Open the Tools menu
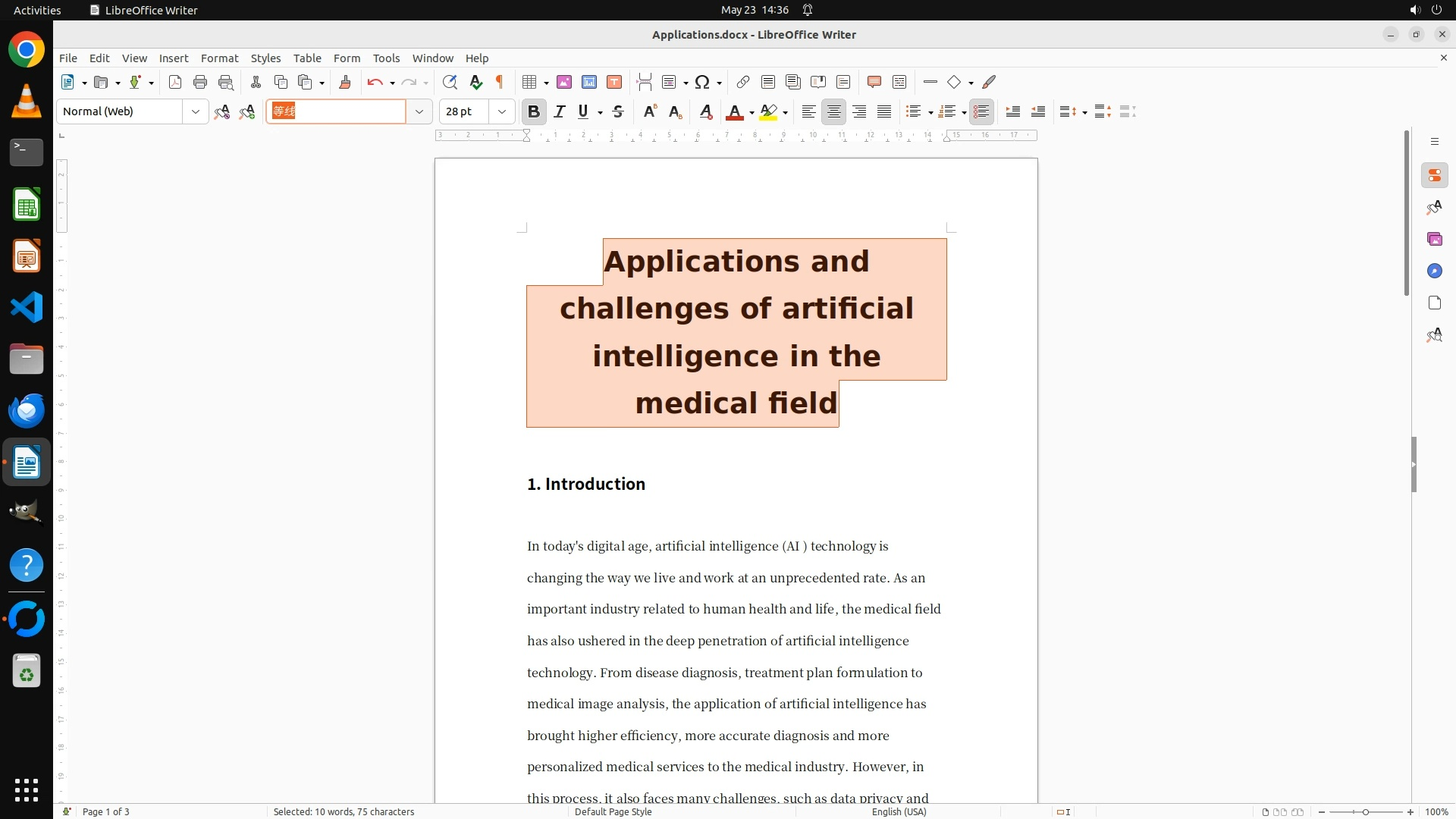 pyautogui.click(x=386, y=58)
